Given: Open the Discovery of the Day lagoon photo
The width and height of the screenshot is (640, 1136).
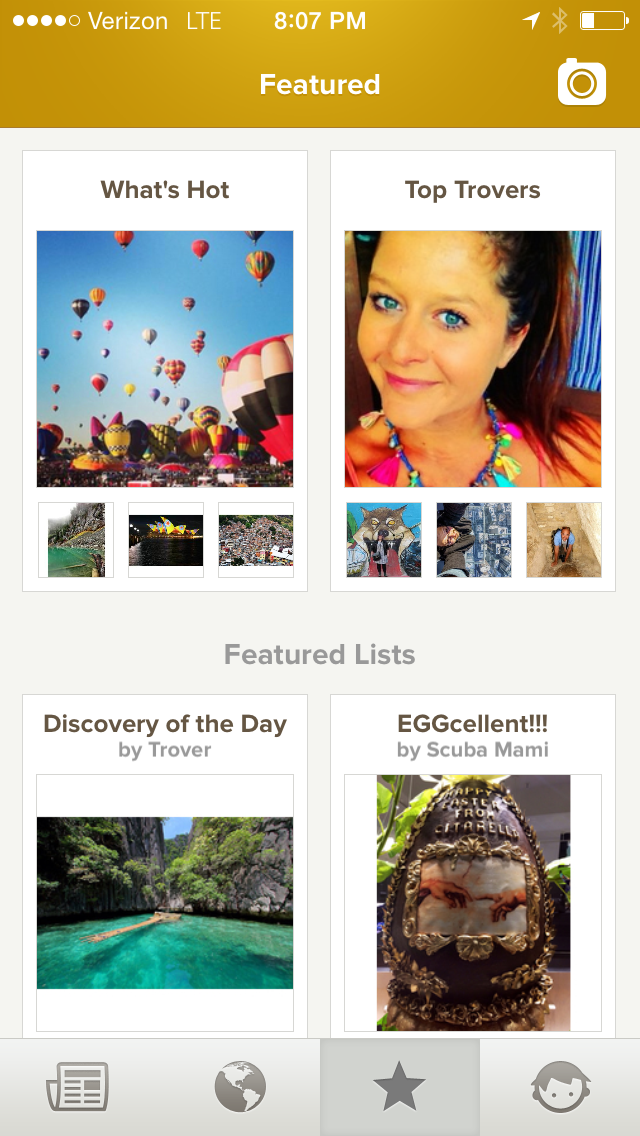Looking at the screenshot, I should [x=165, y=902].
